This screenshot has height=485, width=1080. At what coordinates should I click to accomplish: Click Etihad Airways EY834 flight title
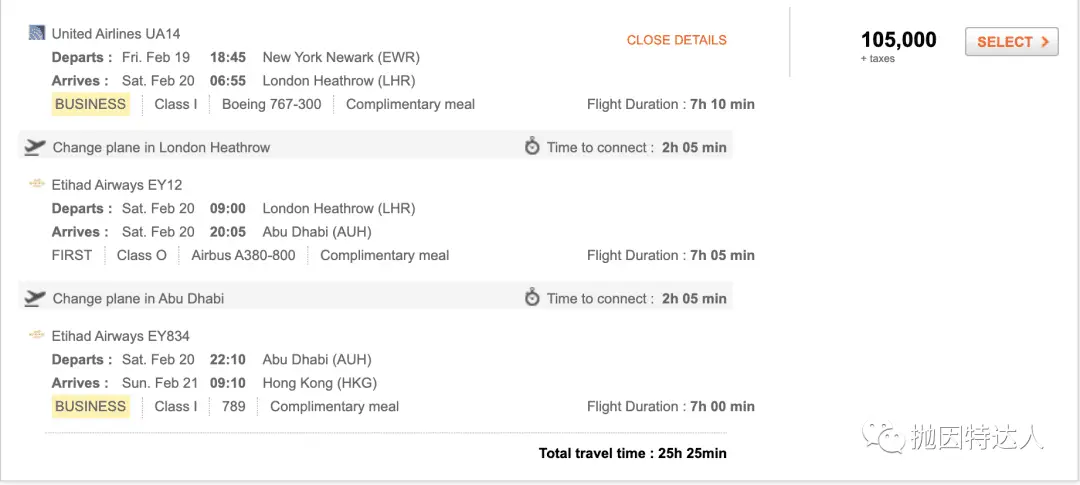[x=121, y=336]
